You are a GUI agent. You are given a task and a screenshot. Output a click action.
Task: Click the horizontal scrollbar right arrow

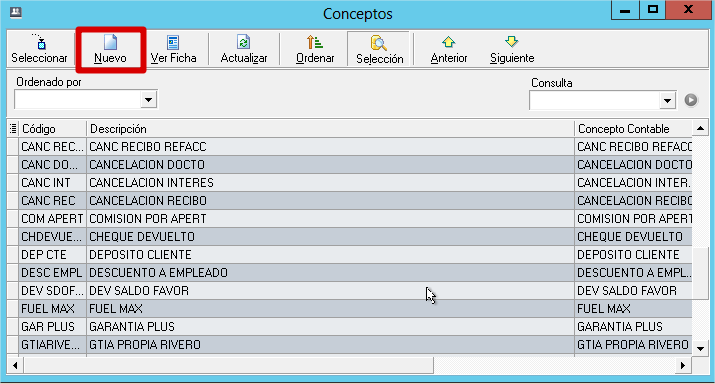coord(683,365)
